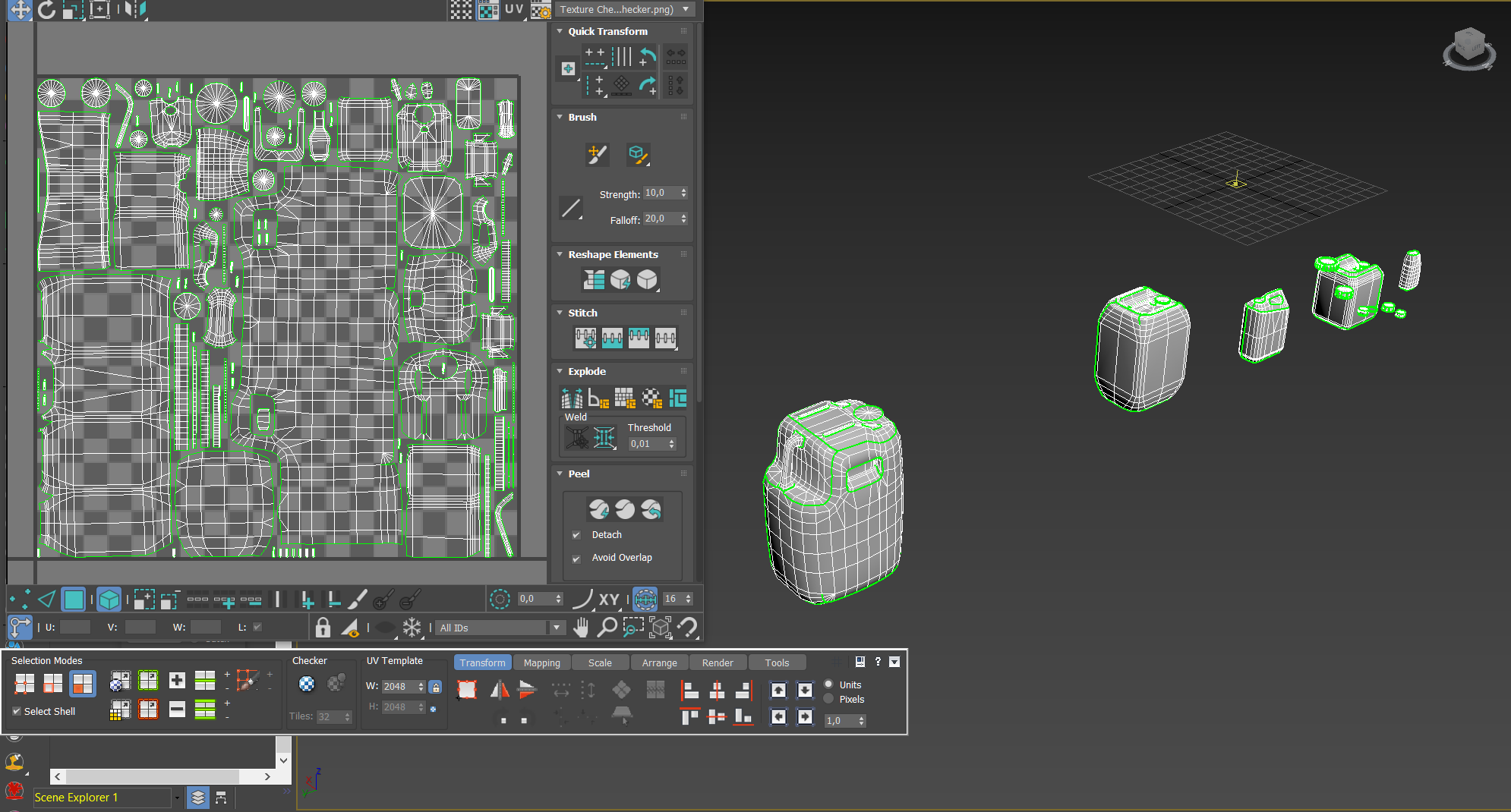Toggle the L: lock checkbox
The image size is (1511, 812).
(x=257, y=627)
